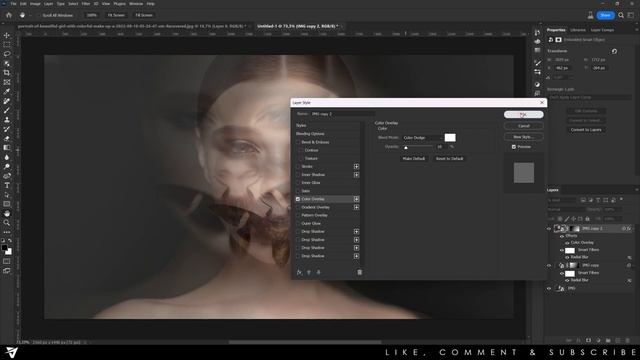This screenshot has width=640, height=360.
Task: Select the Crop tool
Action: (7, 73)
